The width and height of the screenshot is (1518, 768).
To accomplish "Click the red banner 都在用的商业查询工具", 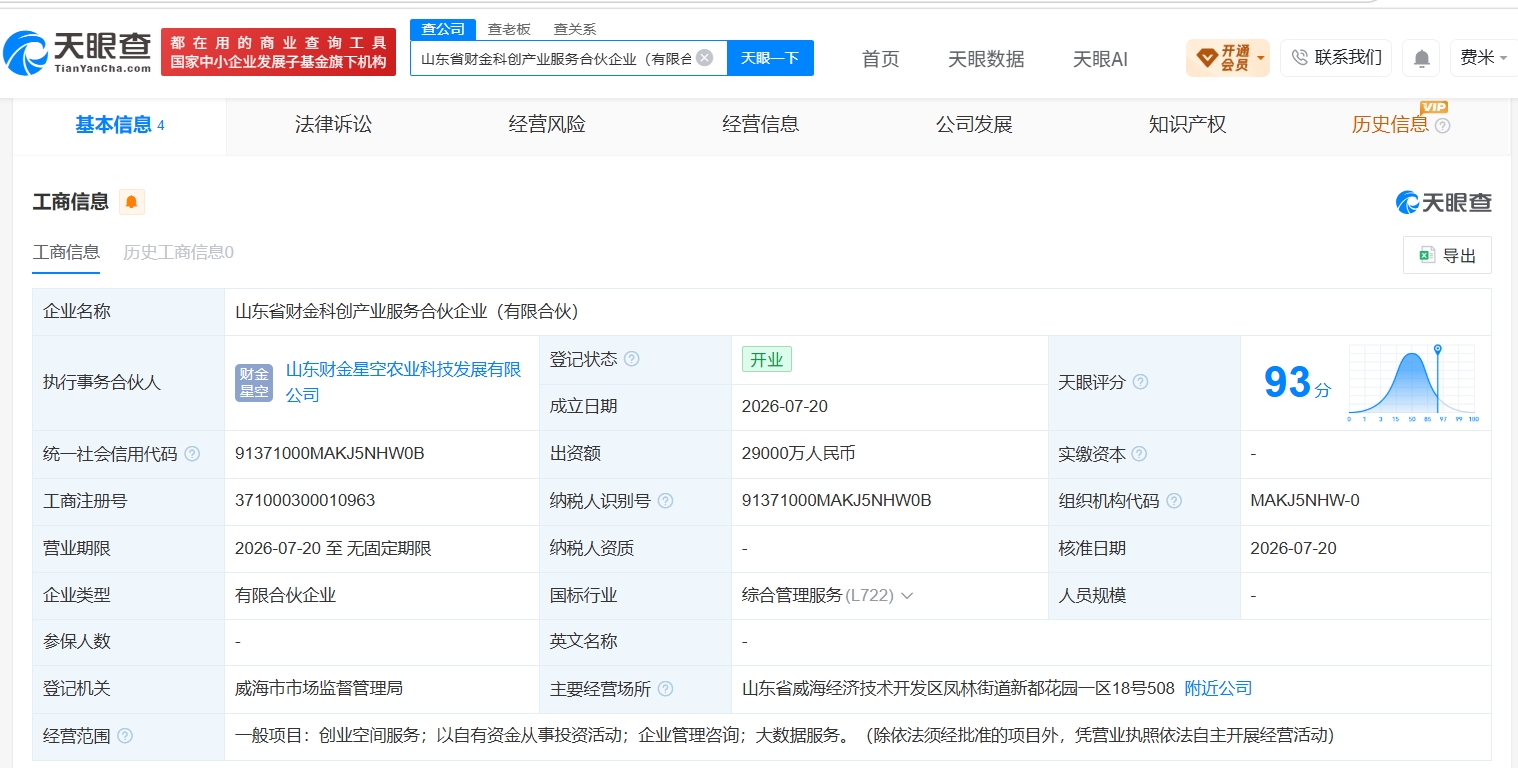I will point(278,52).
